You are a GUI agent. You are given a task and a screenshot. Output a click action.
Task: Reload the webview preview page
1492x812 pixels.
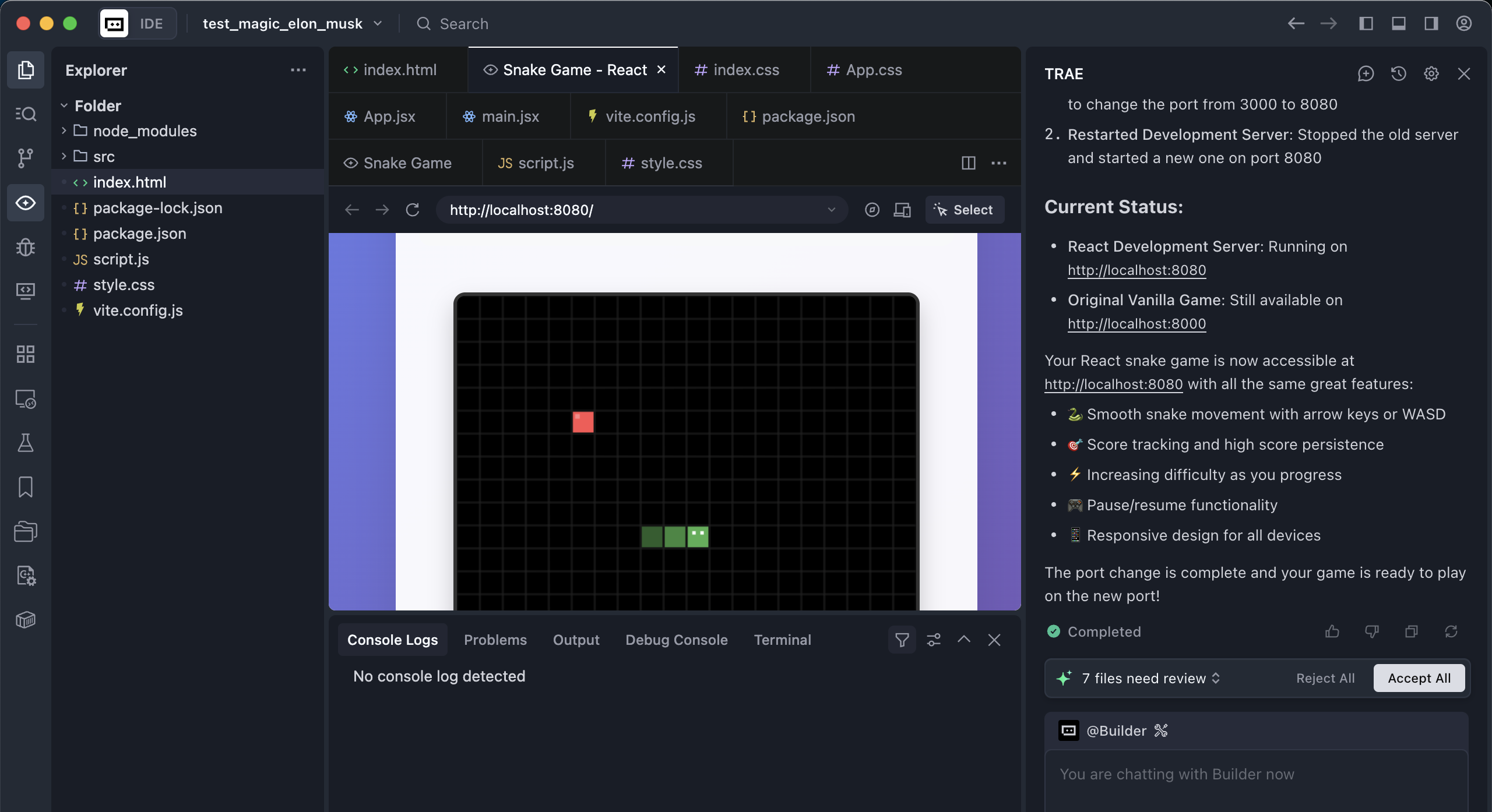tap(413, 210)
